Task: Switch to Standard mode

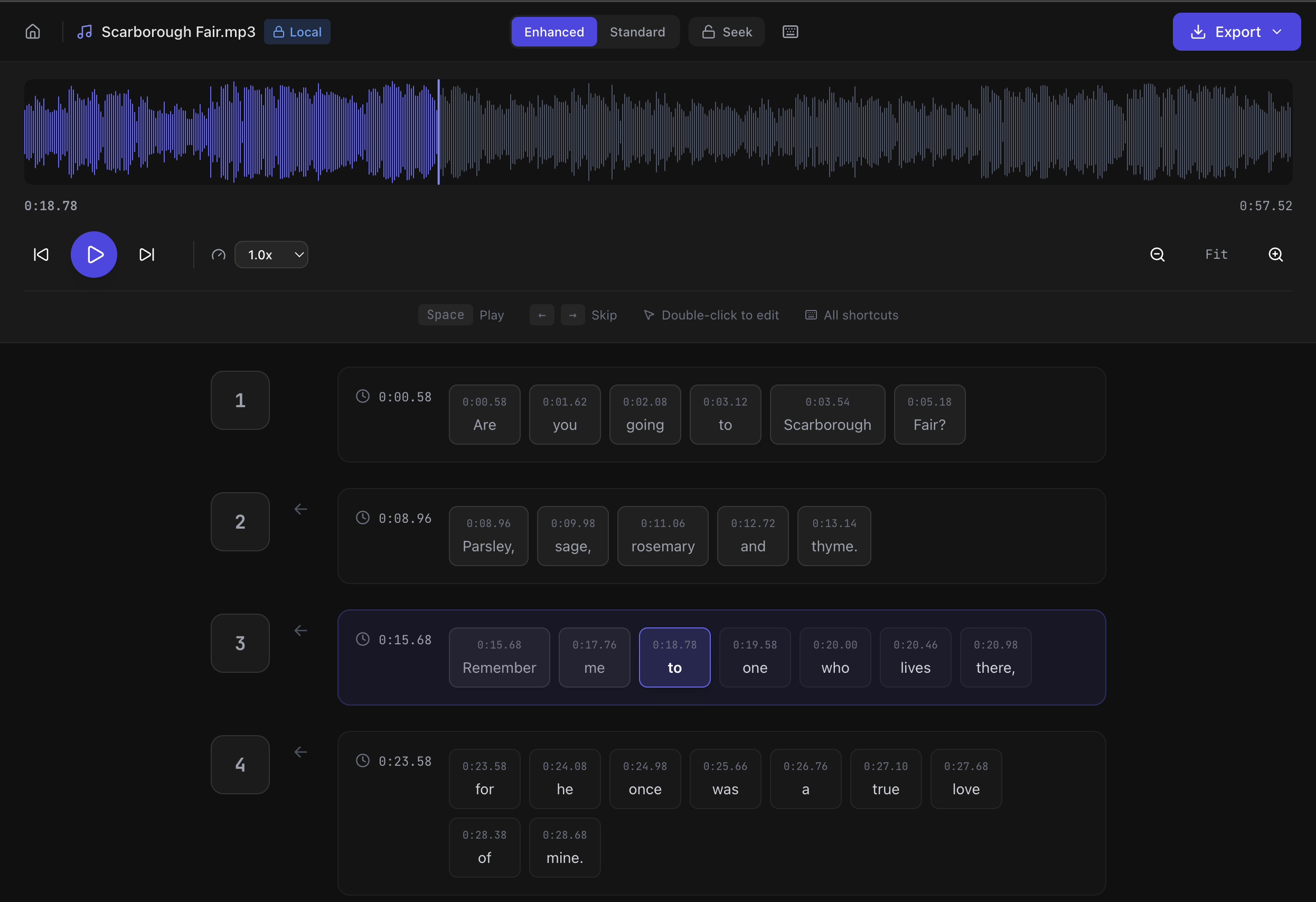Action: click(637, 32)
